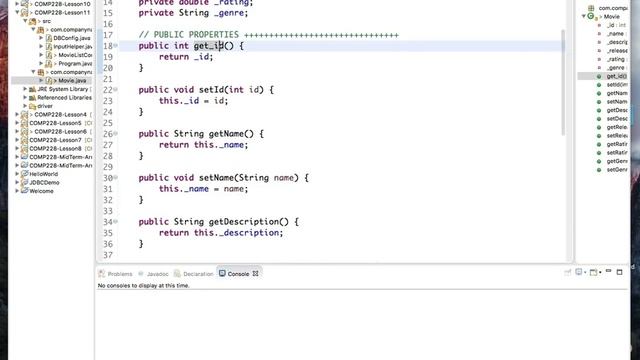The width and height of the screenshot is (640, 360).
Task: Minimize the Console panel
Action: tap(609, 271)
